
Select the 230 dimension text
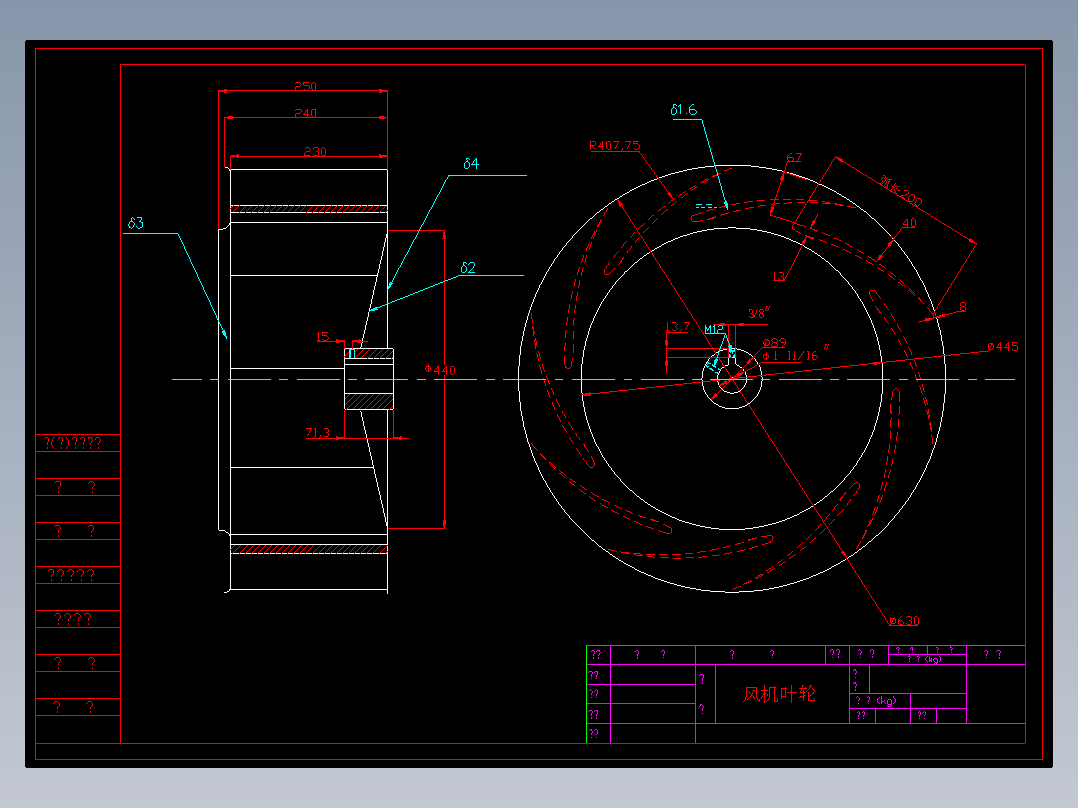point(315,151)
